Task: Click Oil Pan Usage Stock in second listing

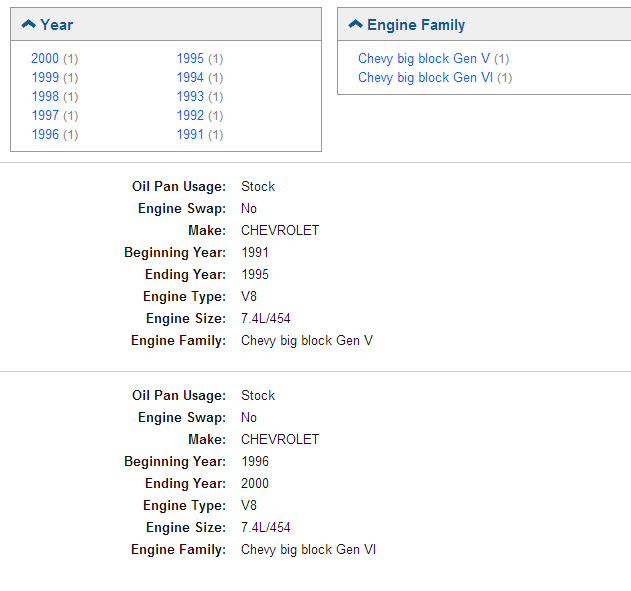Action: pos(258,395)
